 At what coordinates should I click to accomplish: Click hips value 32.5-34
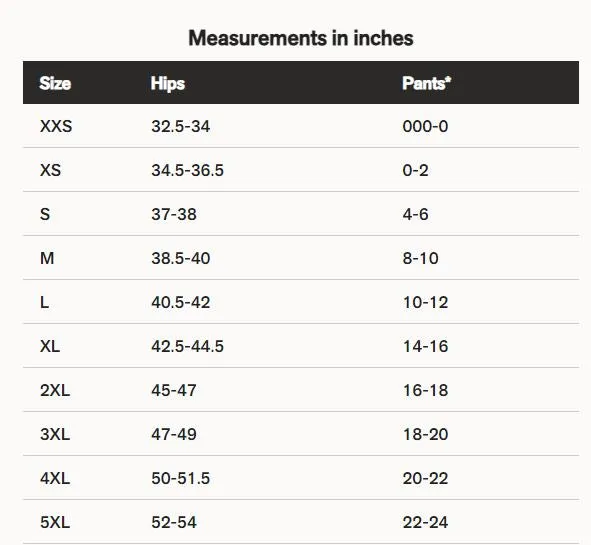click(x=181, y=126)
